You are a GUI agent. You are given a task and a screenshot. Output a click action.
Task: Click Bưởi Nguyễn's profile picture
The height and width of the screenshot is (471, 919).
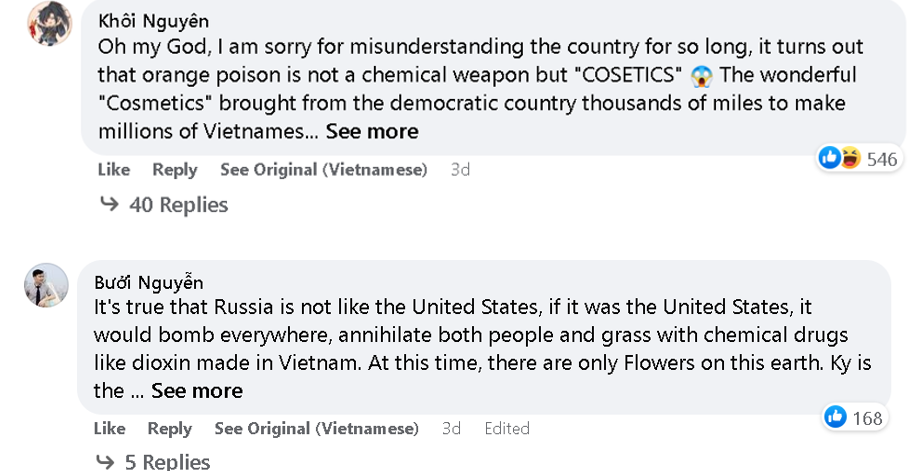click(x=46, y=286)
